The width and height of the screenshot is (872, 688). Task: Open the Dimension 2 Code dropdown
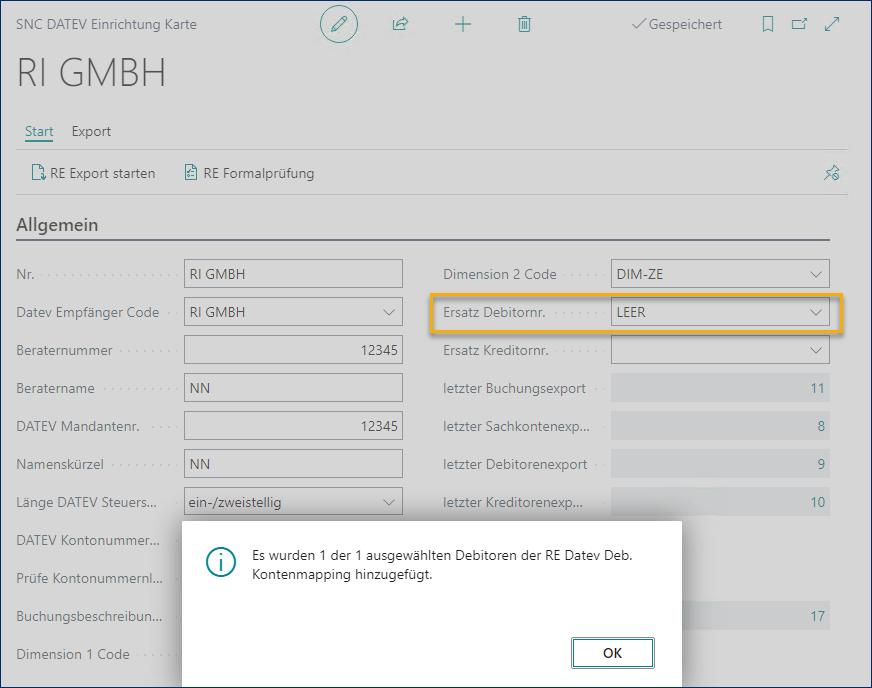coord(816,274)
